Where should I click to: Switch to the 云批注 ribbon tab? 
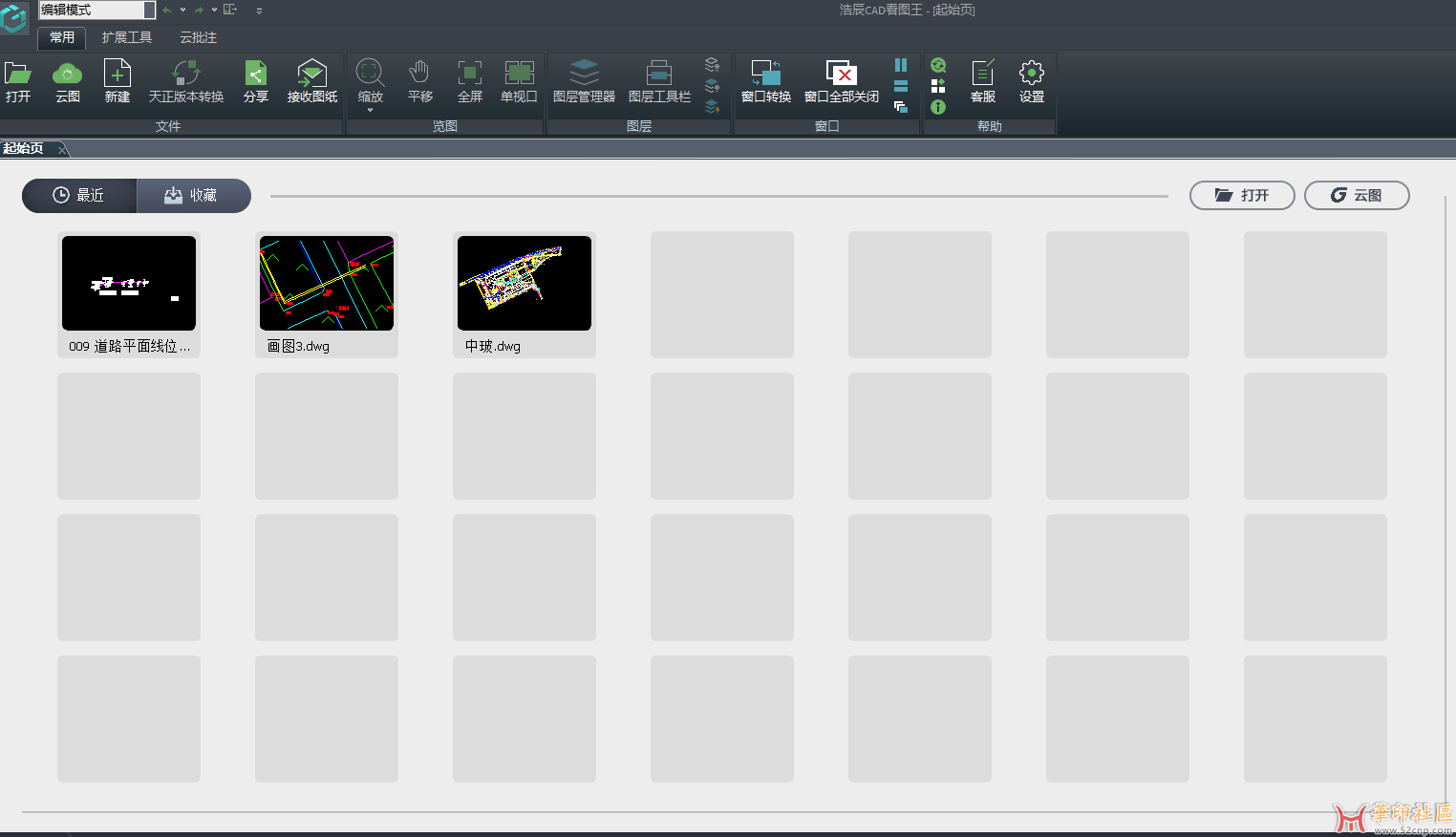point(198,37)
